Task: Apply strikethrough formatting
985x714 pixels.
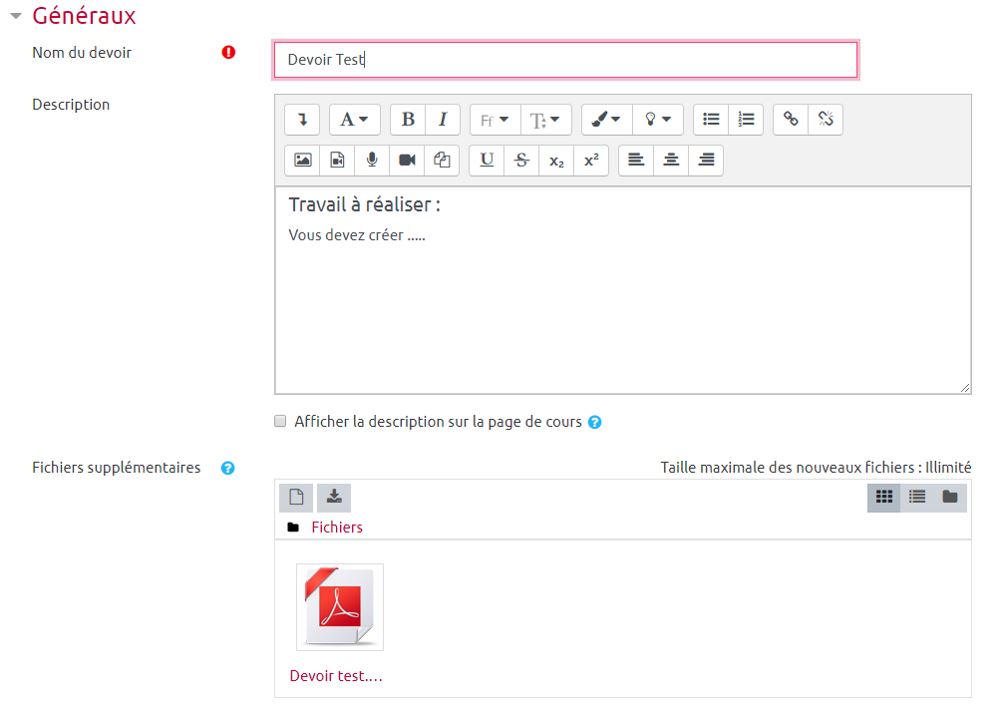Action: tap(521, 160)
